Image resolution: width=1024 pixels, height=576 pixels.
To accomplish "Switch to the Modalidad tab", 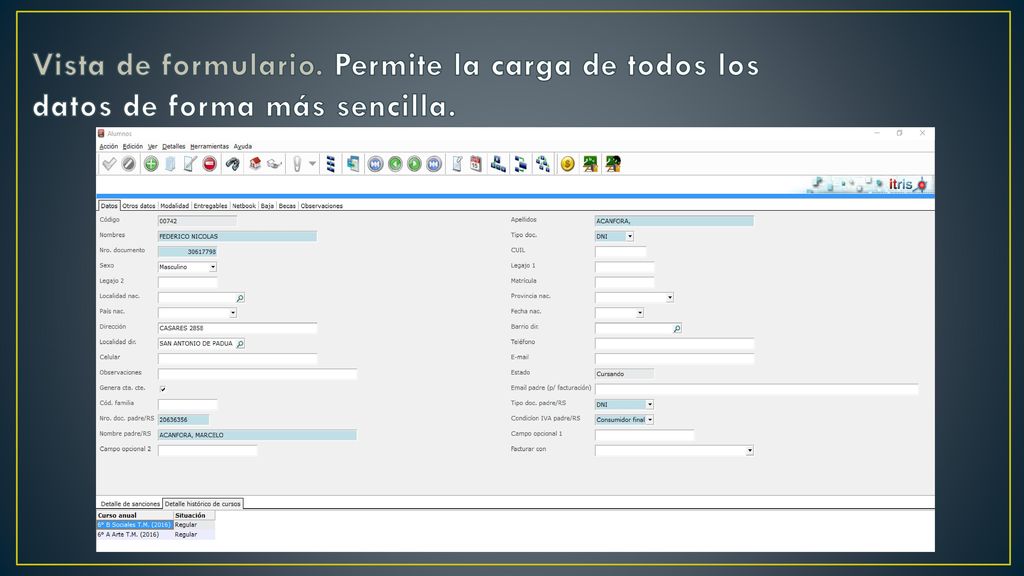I will click(174, 206).
